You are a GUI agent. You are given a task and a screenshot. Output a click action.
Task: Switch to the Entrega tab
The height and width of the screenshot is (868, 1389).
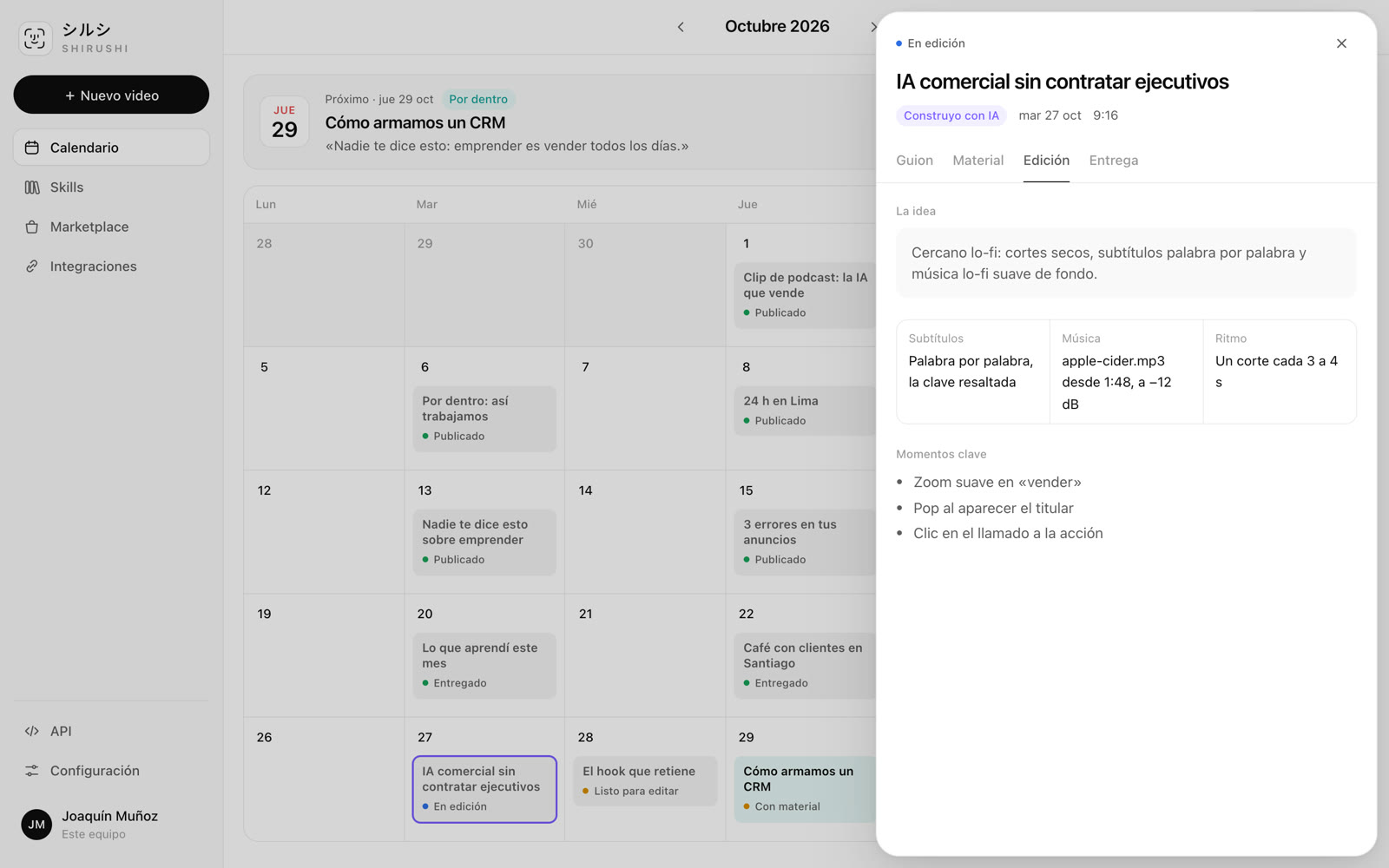1113,161
